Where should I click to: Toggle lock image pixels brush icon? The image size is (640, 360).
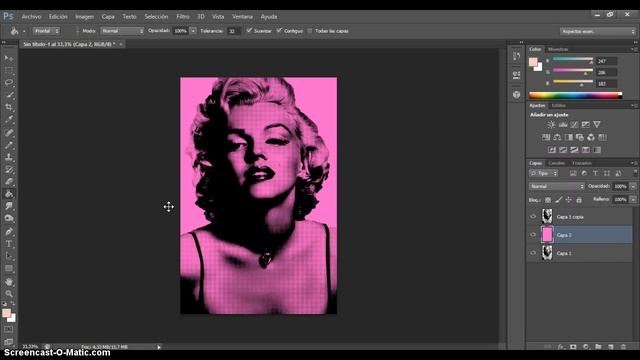click(558, 200)
